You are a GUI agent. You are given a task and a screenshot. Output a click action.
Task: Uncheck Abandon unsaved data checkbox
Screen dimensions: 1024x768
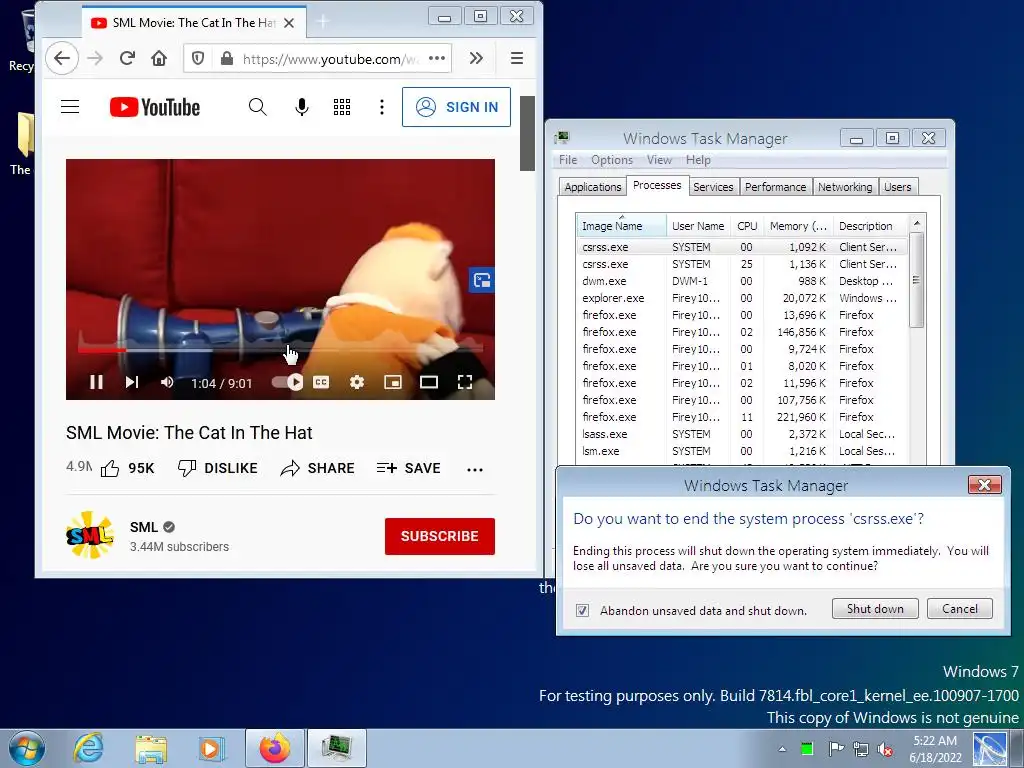(x=582, y=610)
